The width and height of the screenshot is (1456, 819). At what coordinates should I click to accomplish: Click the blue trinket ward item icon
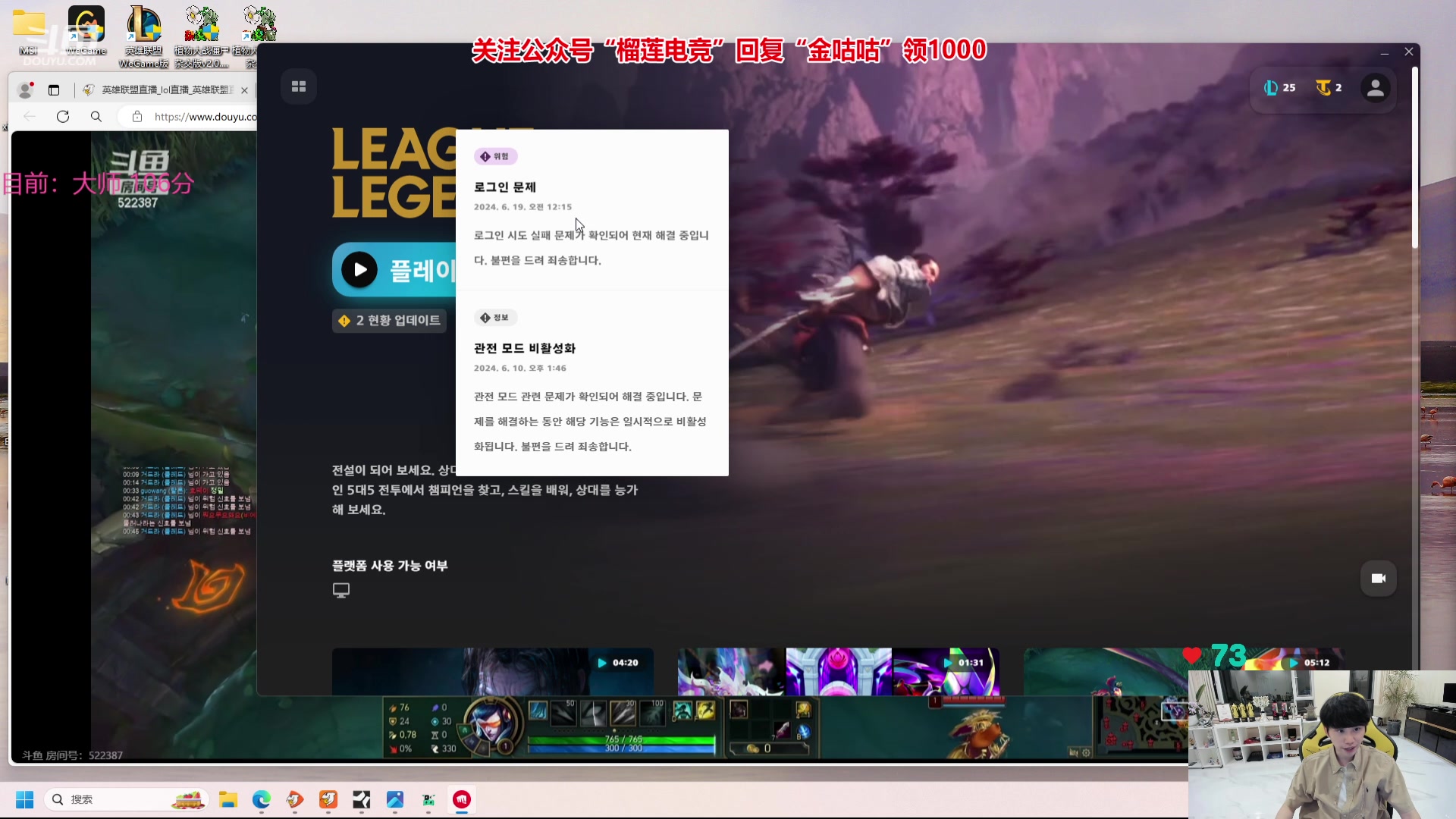tap(804, 732)
